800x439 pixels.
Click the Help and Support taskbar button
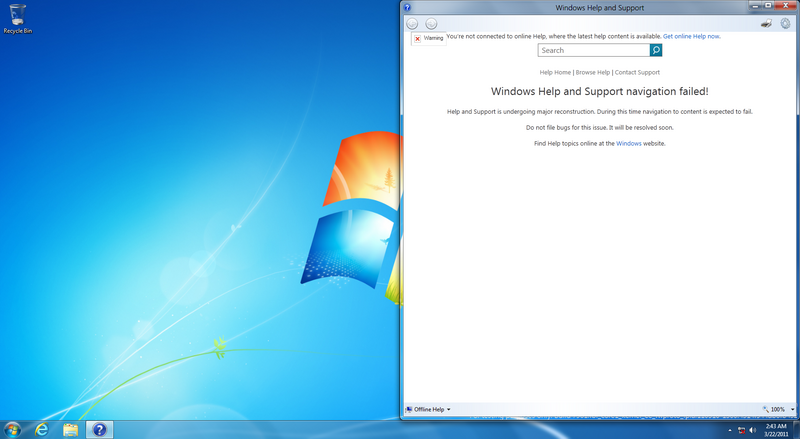(99, 430)
